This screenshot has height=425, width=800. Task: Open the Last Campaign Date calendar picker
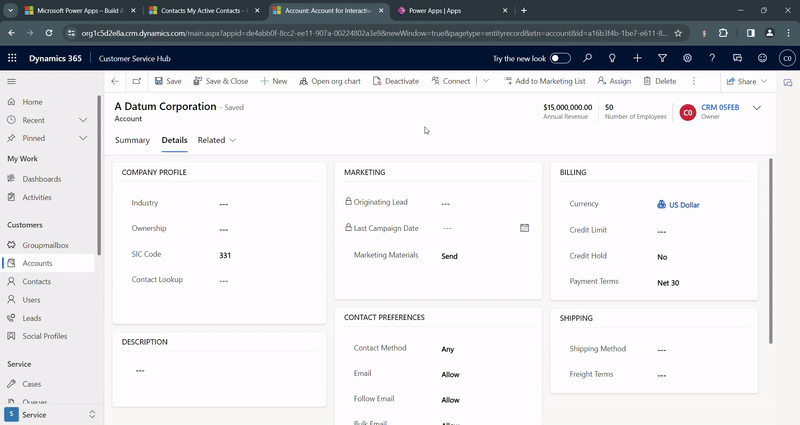524,228
